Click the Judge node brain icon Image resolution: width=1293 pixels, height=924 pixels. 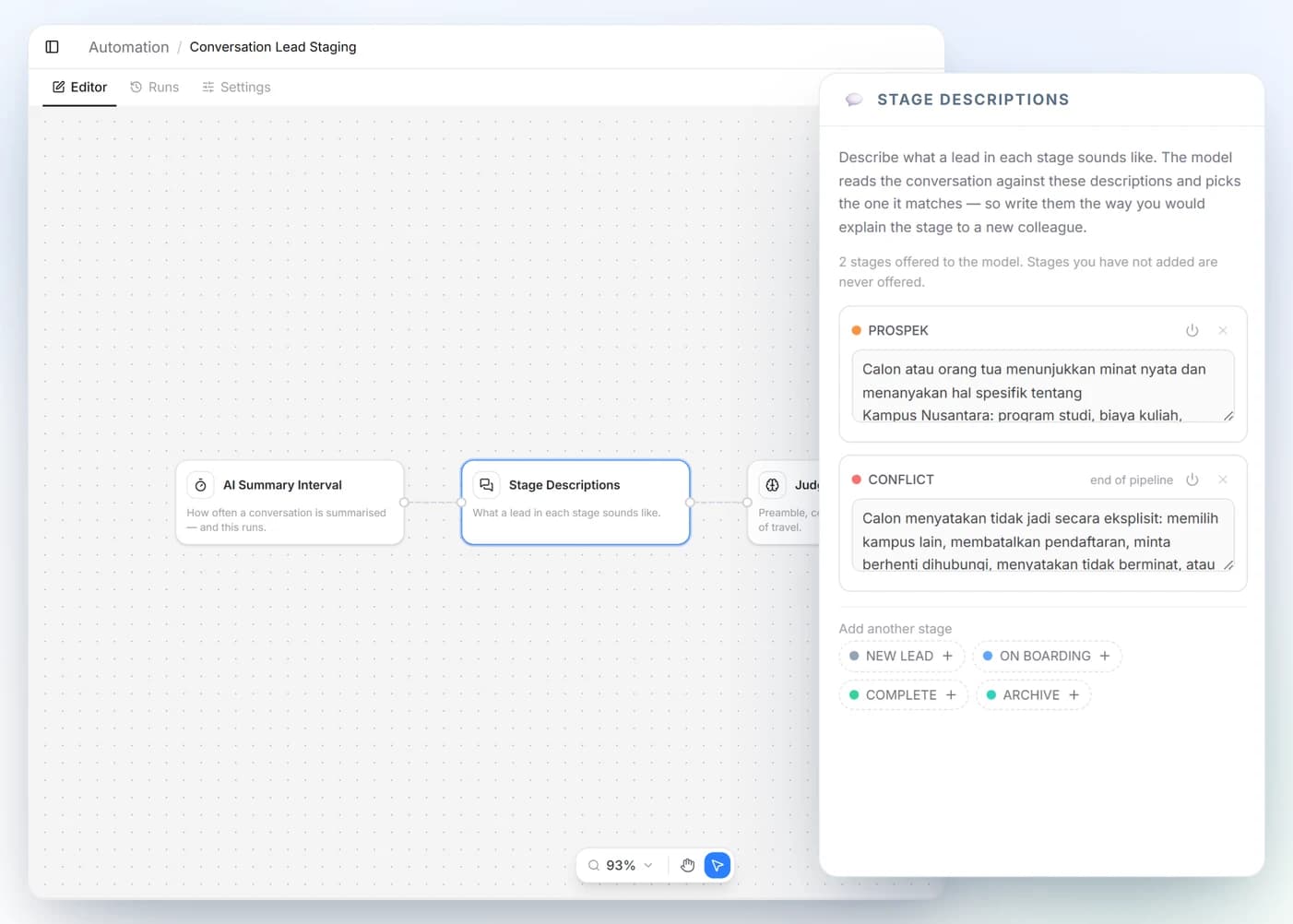pos(773,485)
